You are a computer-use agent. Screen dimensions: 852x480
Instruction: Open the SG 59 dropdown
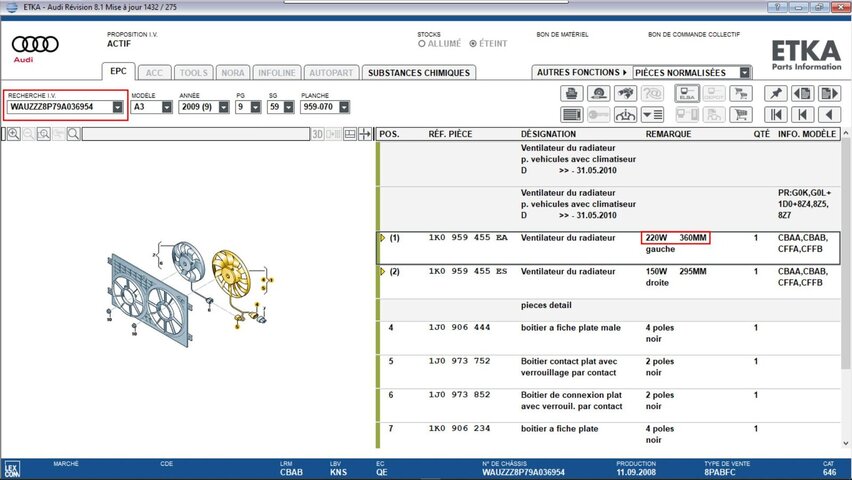click(x=289, y=107)
